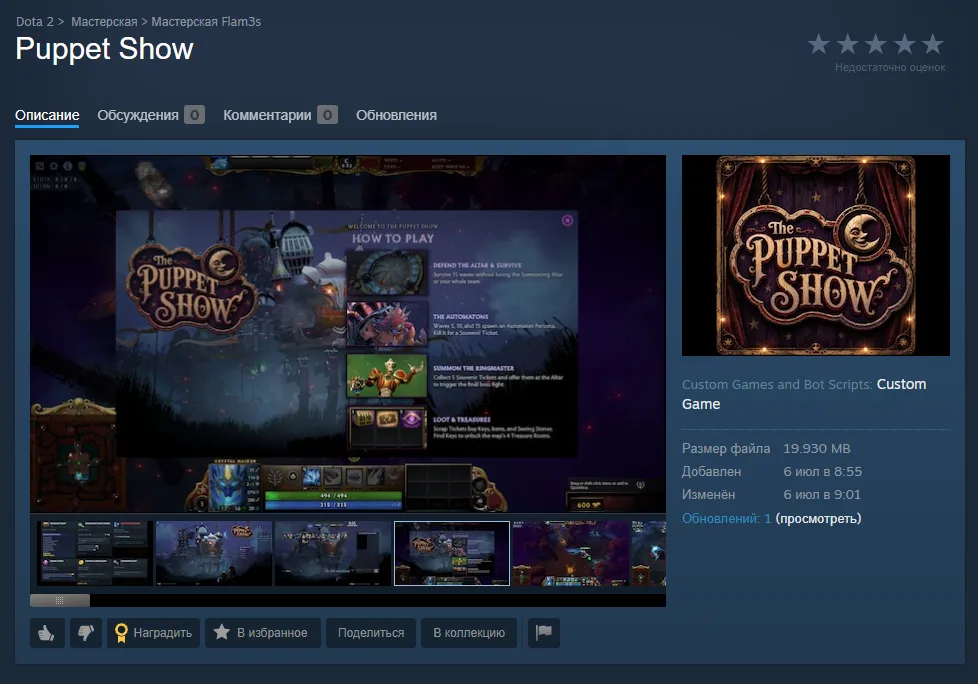Screen dimensions: 978x684
Task: Click the Puppet Show page title
Action: tap(104, 49)
